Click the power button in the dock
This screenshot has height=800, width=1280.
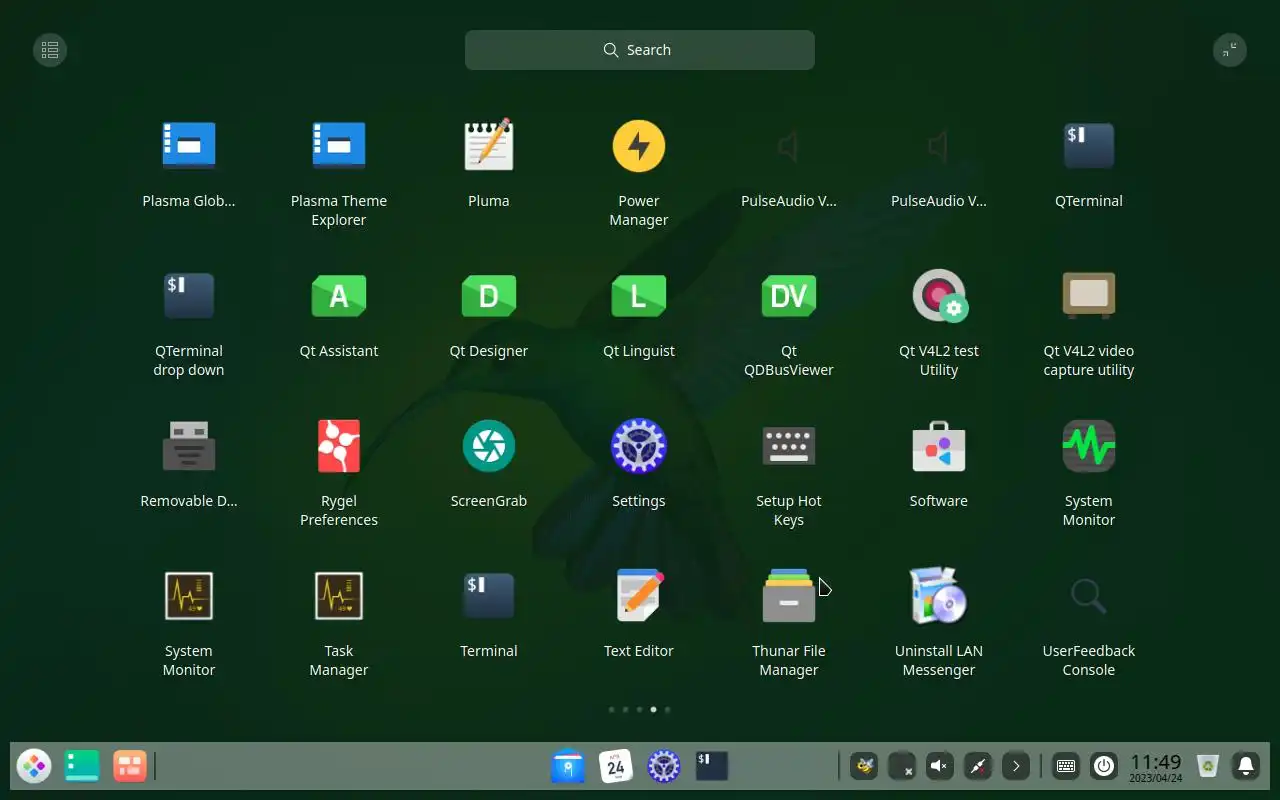tap(1104, 767)
